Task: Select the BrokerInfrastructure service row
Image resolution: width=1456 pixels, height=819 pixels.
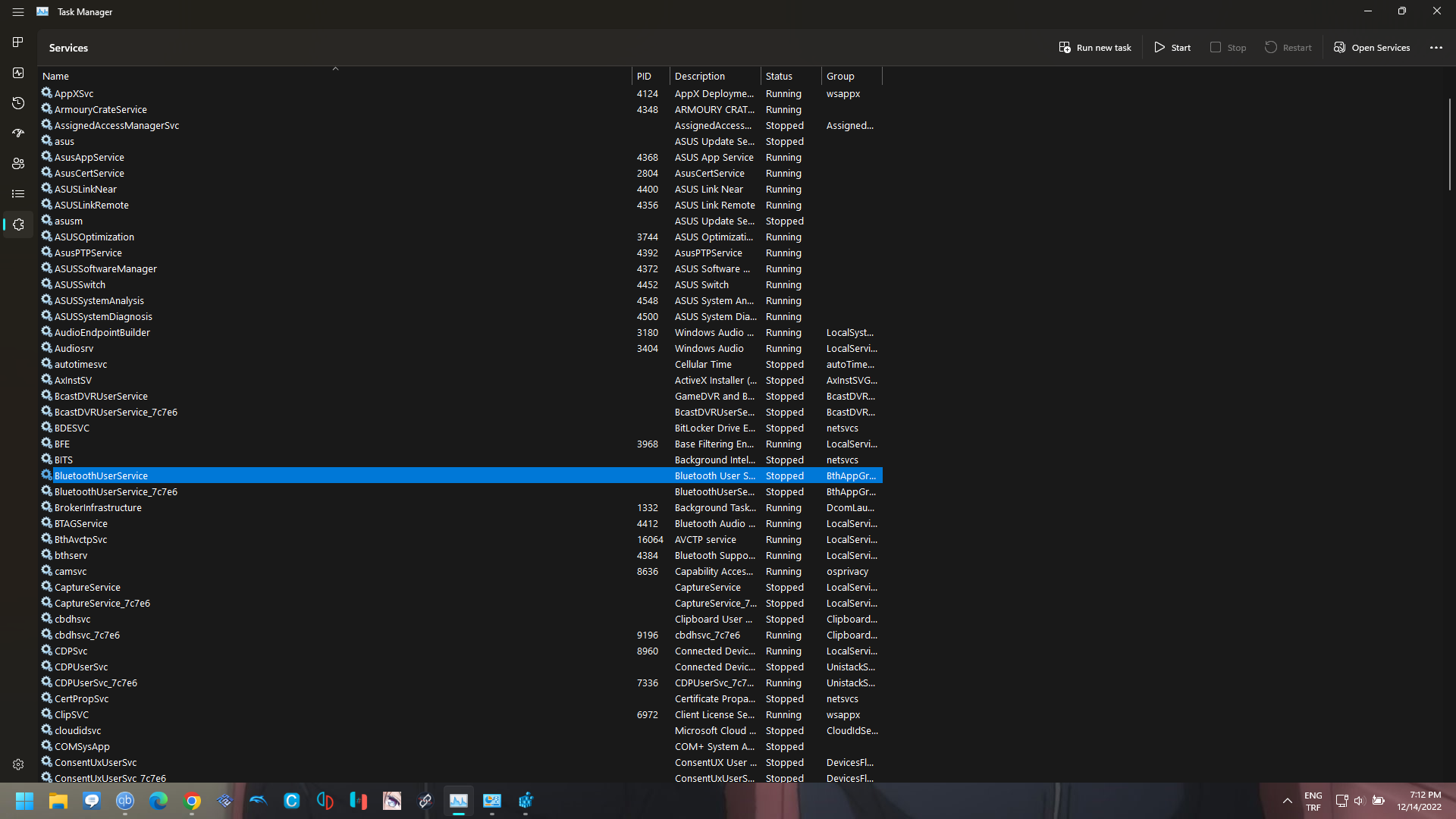Action: [98, 508]
